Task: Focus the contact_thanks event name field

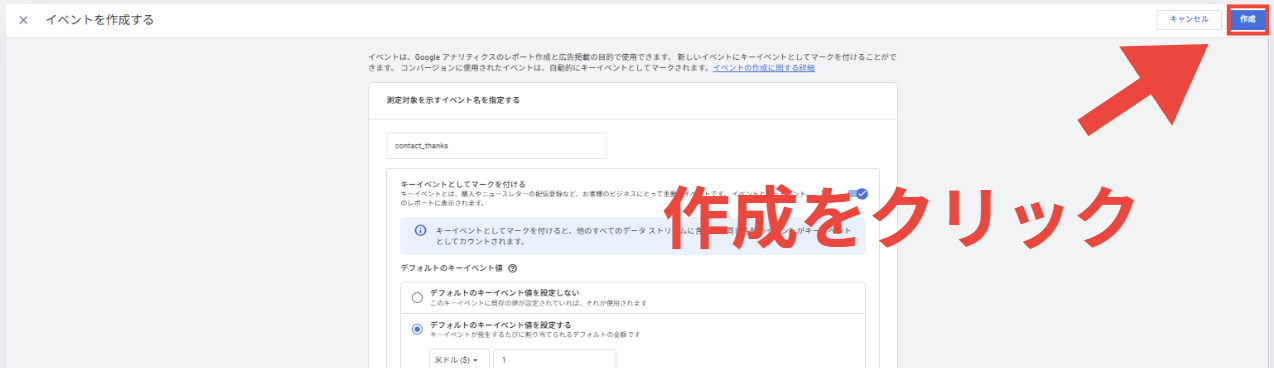Action: pyautogui.click(x=497, y=145)
